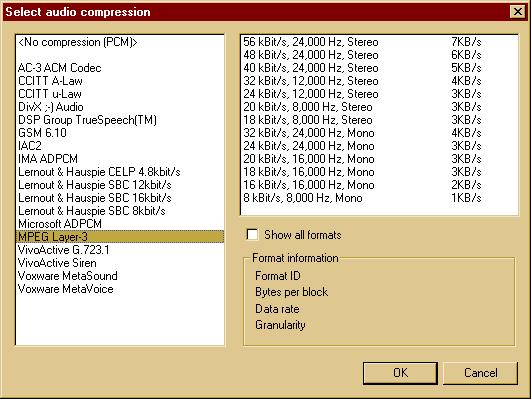
Task: Select Lernout & Hauspie SBC 16kbit/s
Action: 120,198
